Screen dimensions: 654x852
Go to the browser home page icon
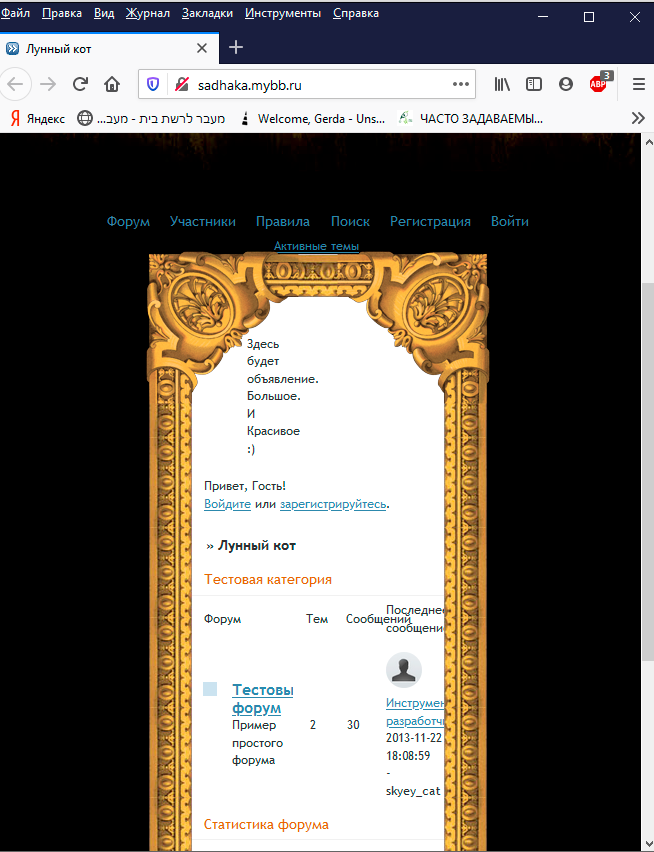112,84
